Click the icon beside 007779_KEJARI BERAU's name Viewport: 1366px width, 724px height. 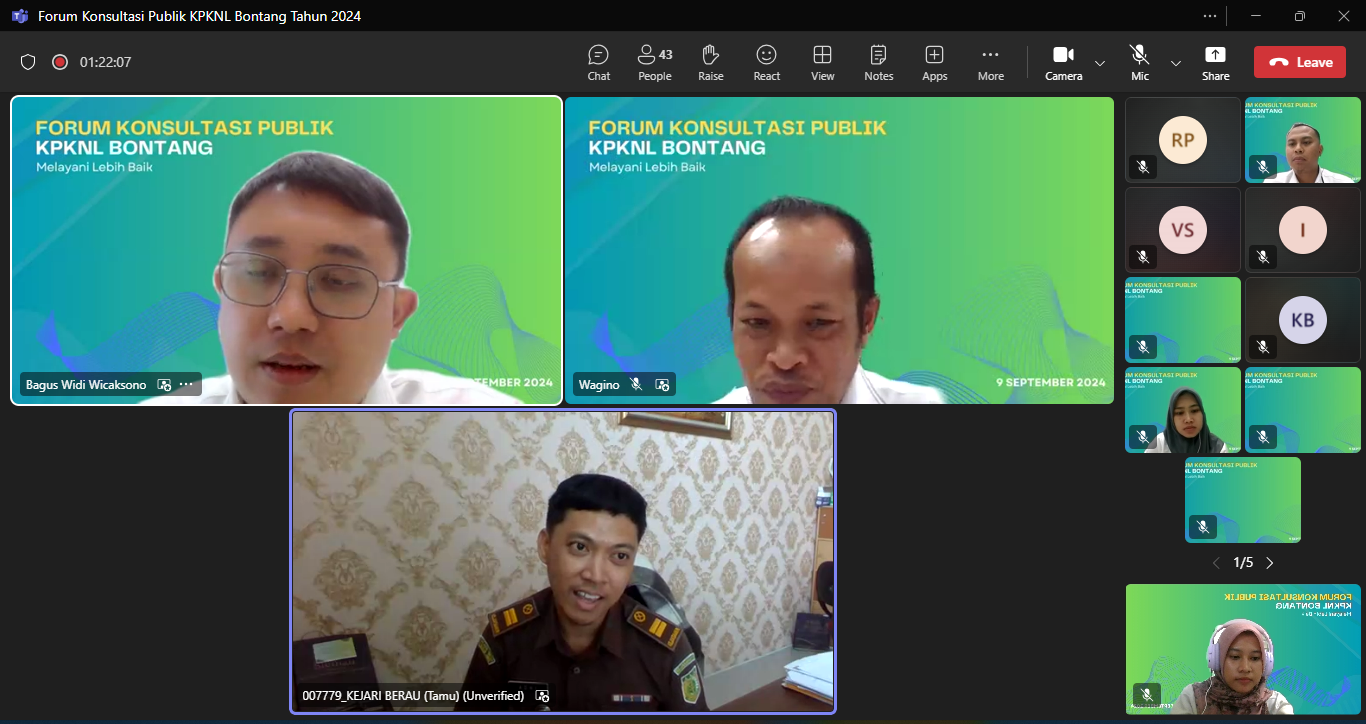coord(542,695)
